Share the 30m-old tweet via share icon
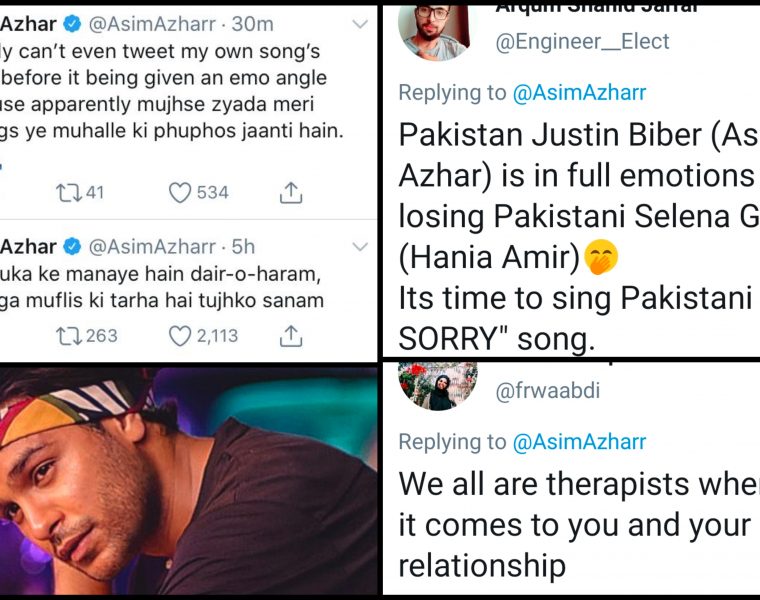The height and width of the screenshot is (600, 760). (x=290, y=192)
